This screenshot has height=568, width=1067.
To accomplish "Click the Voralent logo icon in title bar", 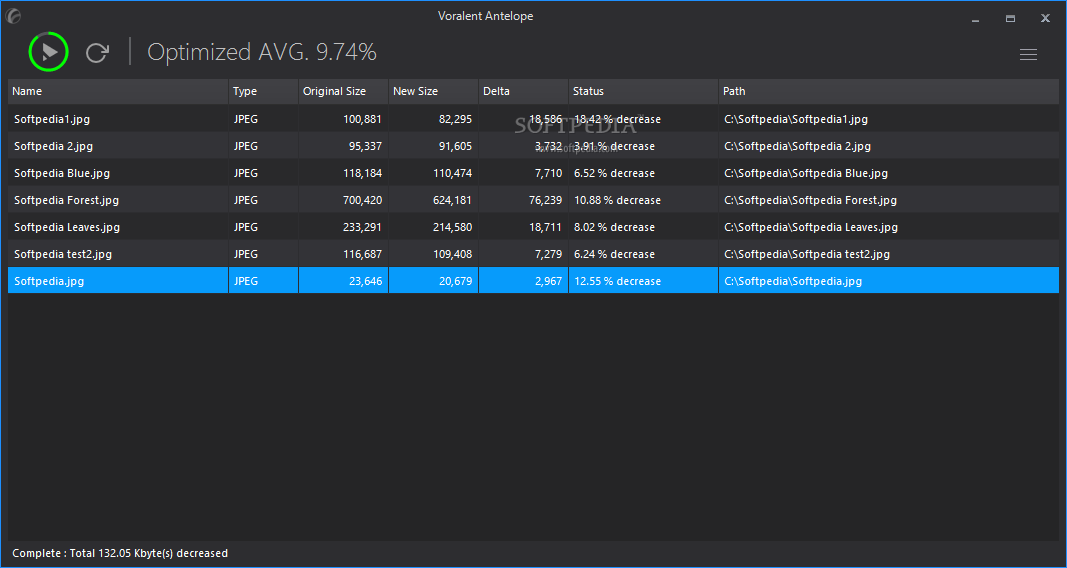I will tap(13, 16).
